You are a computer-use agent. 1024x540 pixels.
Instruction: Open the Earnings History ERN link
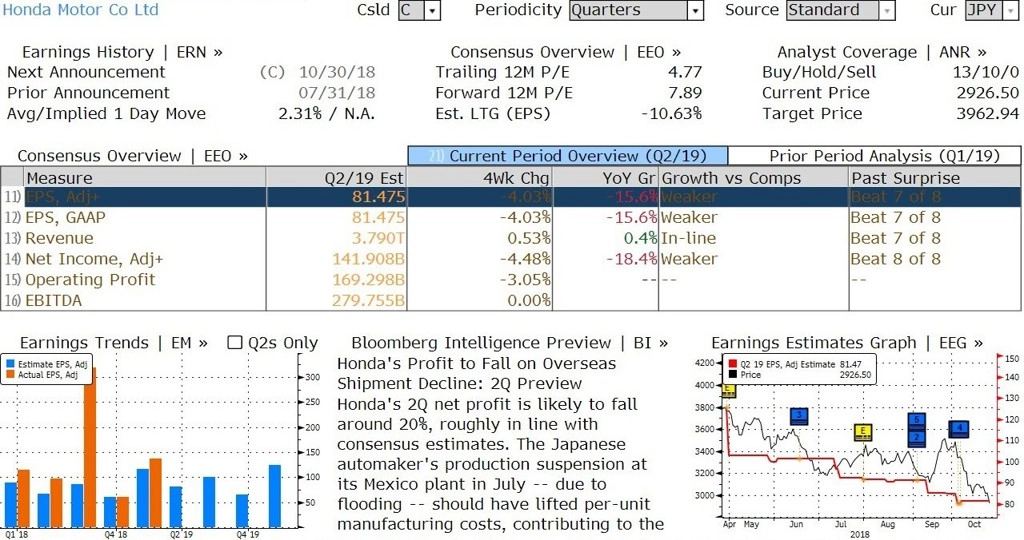(122, 52)
